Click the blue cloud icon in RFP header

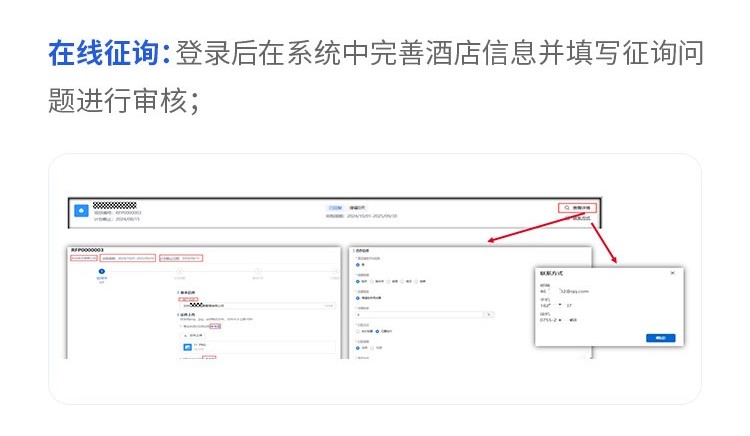pyautogui.click(x=81, y=210)
